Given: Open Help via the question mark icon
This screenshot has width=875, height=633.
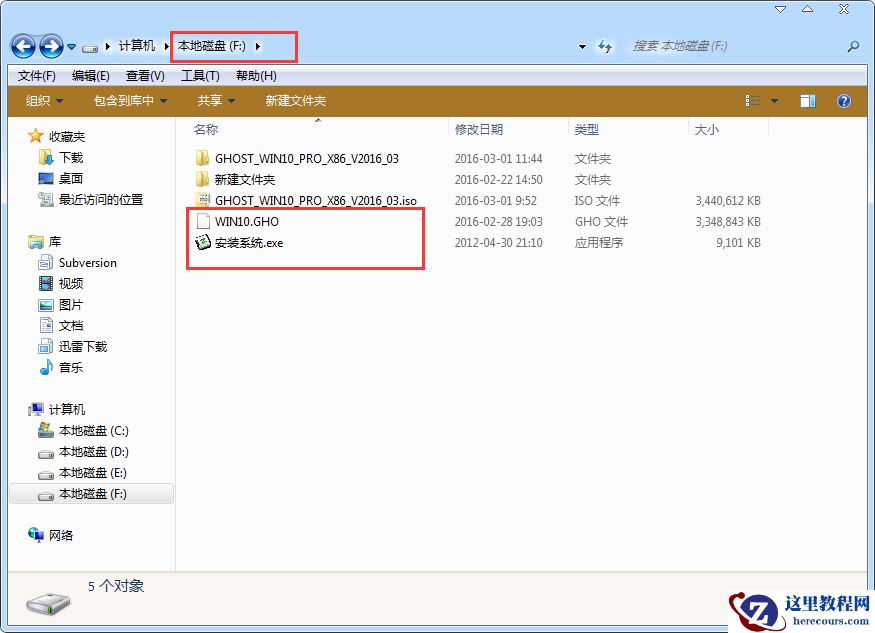Looking at the screenshot, I should tap(844, 100).
